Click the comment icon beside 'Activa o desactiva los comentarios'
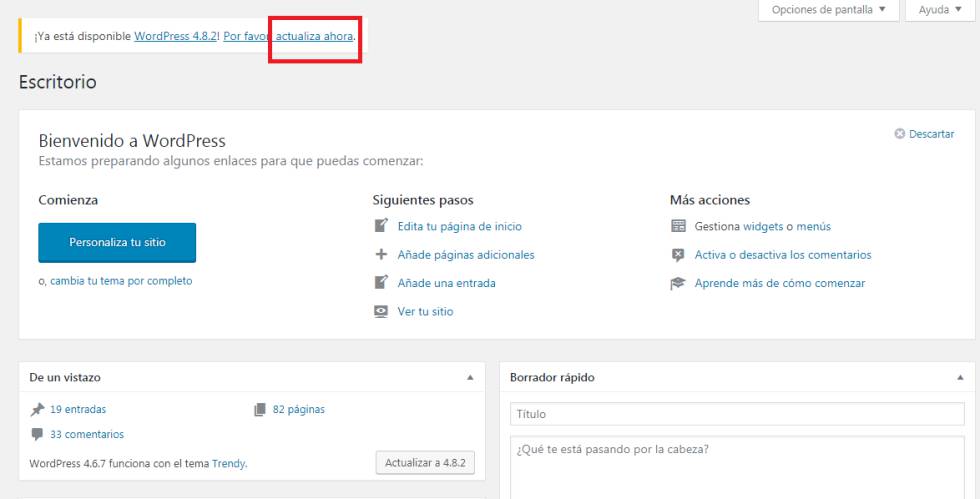The height and width of the screenshot is (499, 980). [x=678, y=255]
